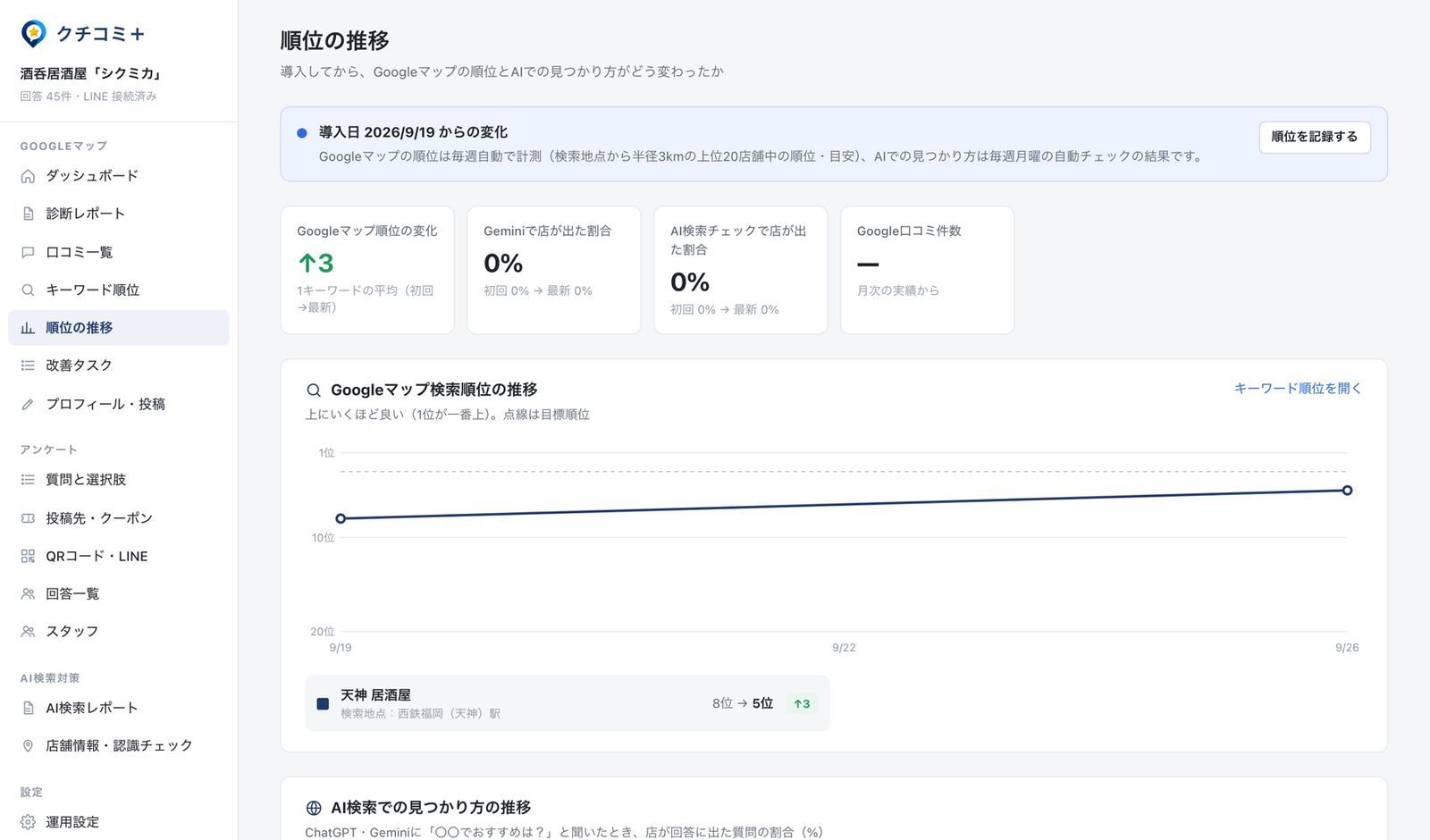Image resolution: width=1430 pixels, height=840 pixels.
Task: Click the プロフィール・投稿 pencil icon
Action: click(x=28, y=404)
